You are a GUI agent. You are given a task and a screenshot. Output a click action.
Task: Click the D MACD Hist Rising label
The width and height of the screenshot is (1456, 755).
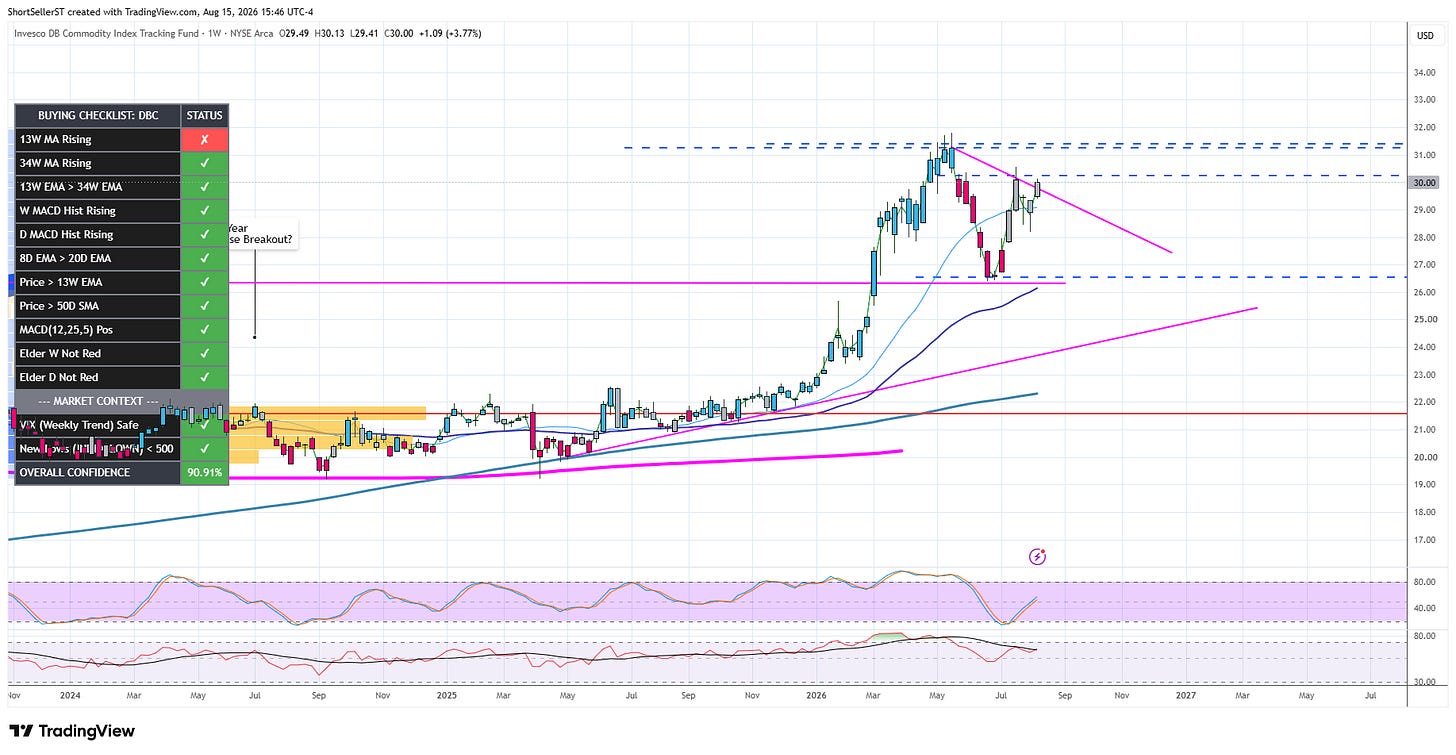[66, 234]
